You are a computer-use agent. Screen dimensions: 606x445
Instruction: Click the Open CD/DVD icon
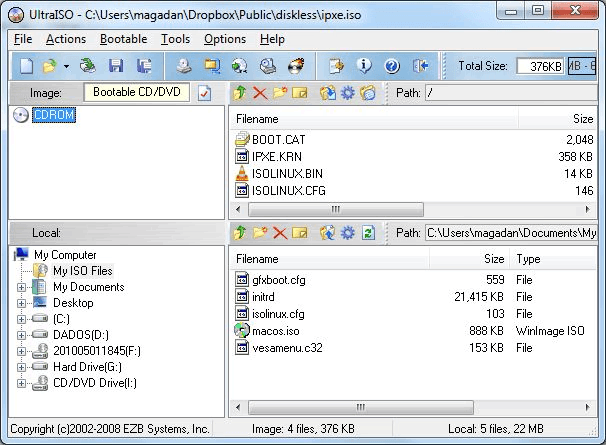click(x=88, y=66)
